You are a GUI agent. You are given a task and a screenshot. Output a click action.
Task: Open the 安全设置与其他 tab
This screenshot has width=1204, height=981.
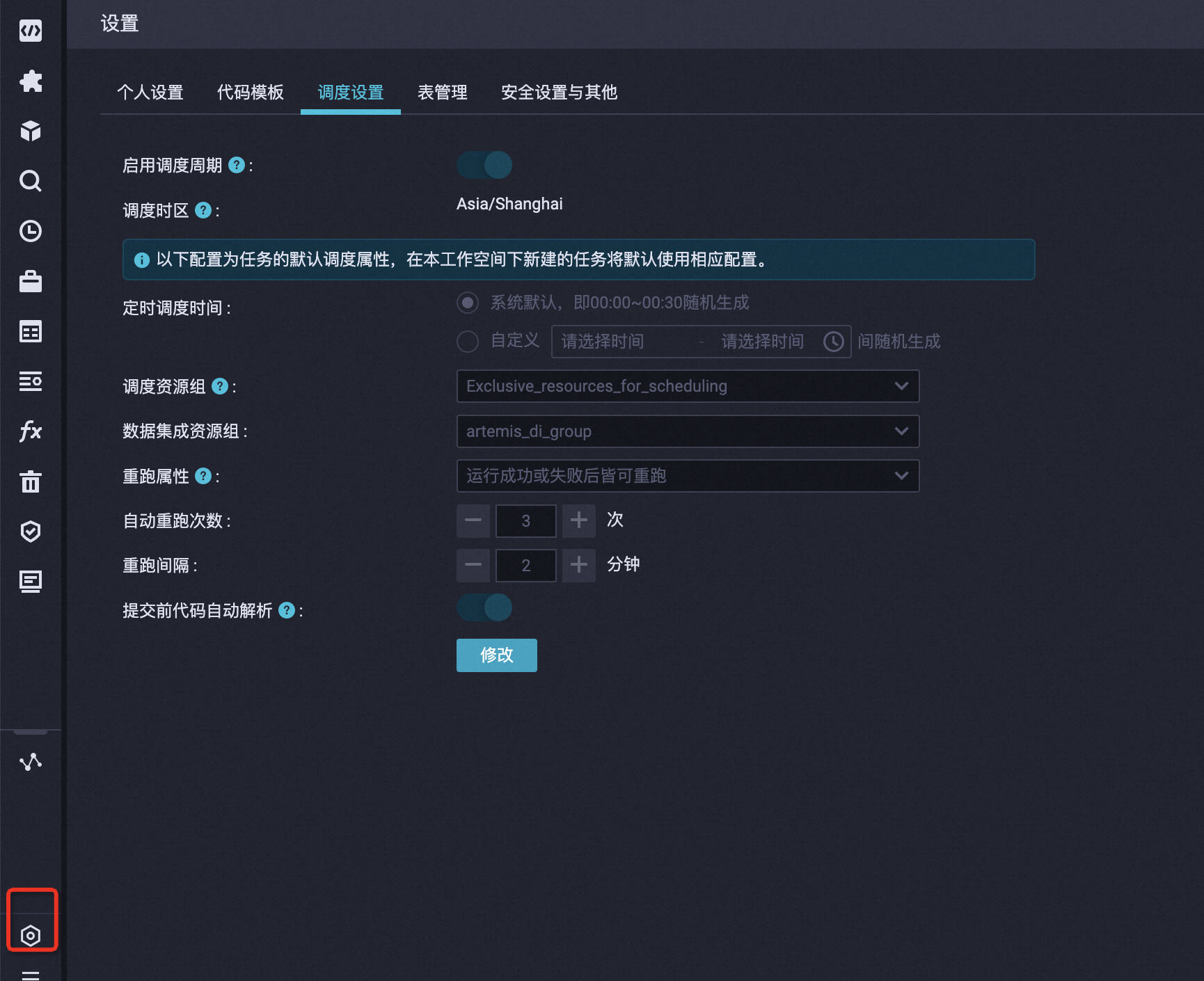560,93
